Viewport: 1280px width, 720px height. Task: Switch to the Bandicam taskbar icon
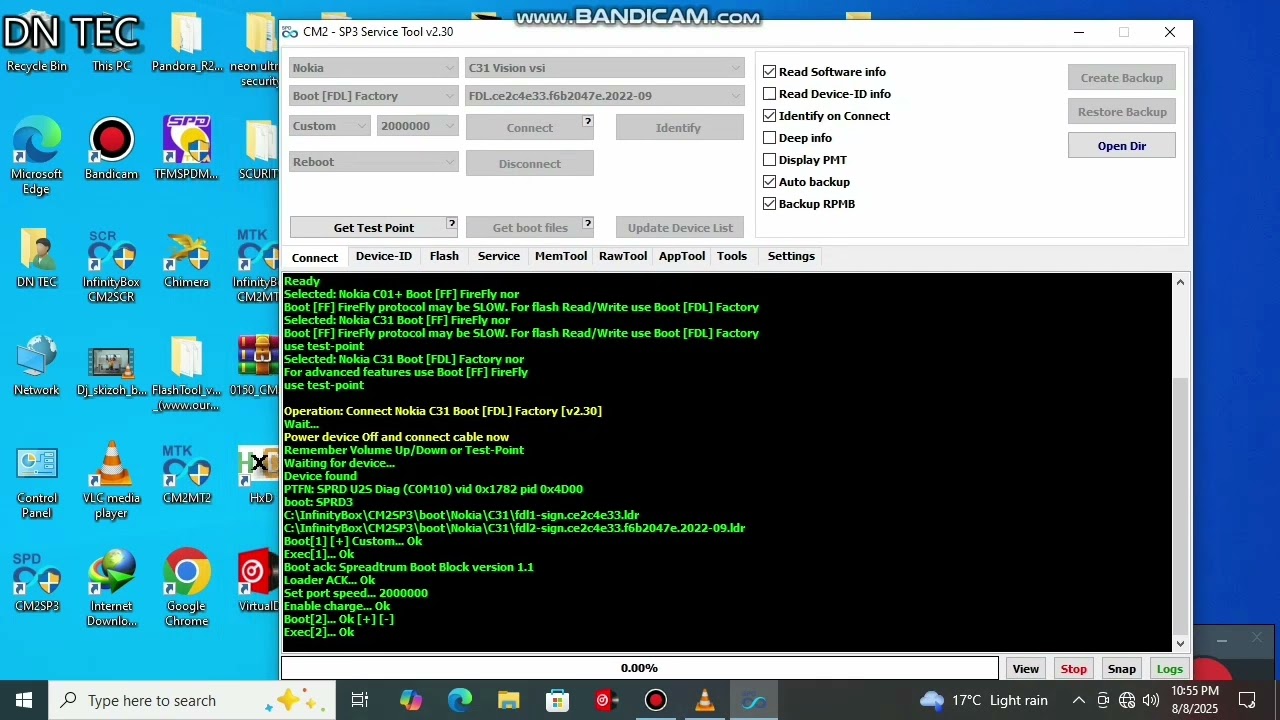point(655,700)
